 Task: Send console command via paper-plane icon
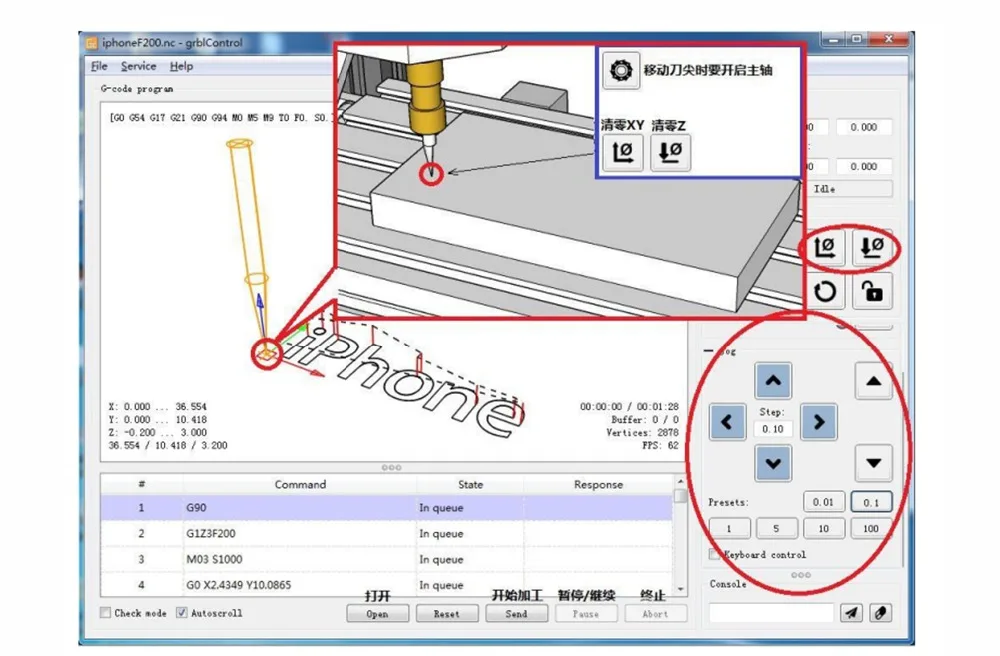(x=851, y=613)
